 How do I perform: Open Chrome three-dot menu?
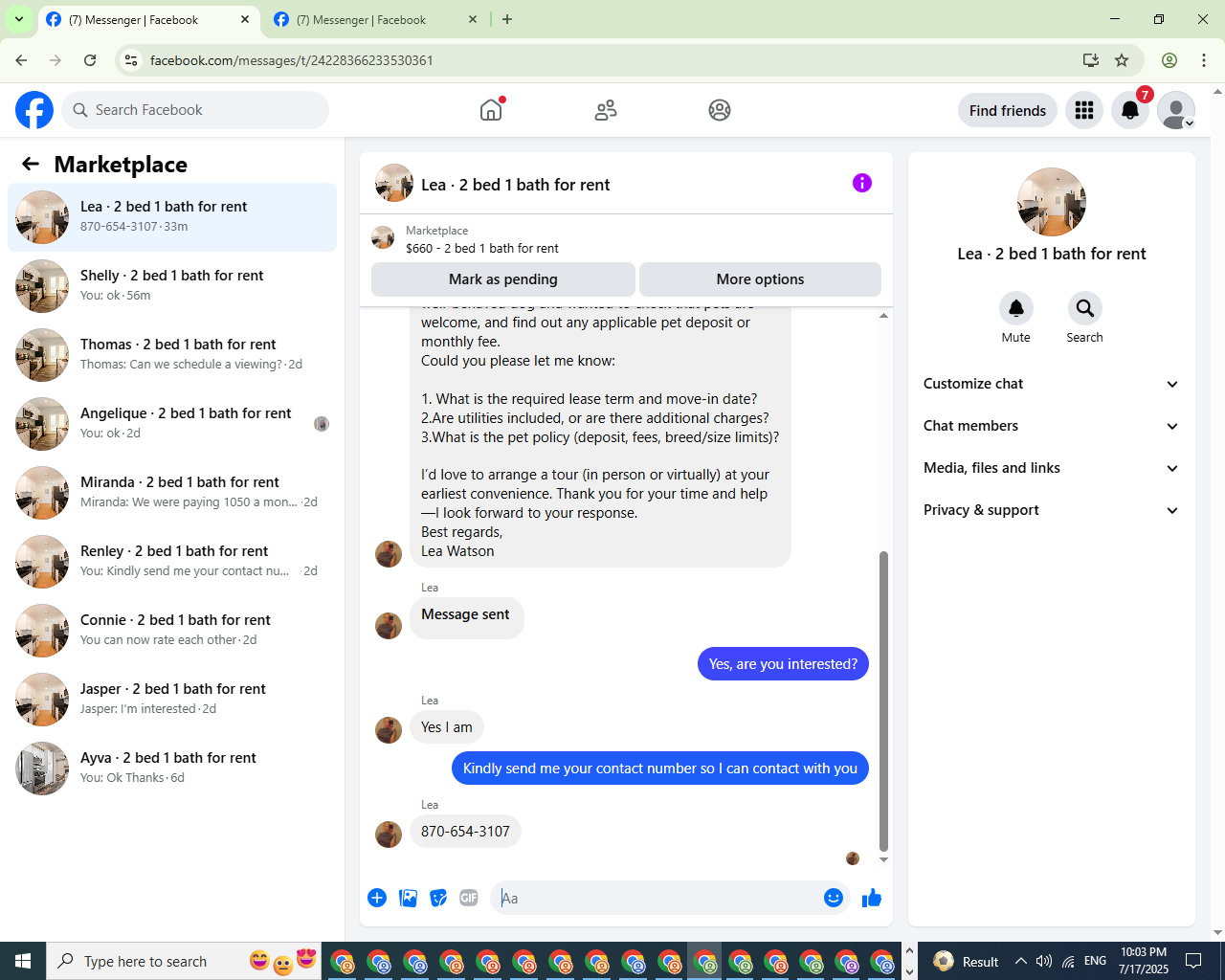pyautogui.click(x=1204, y=60)
